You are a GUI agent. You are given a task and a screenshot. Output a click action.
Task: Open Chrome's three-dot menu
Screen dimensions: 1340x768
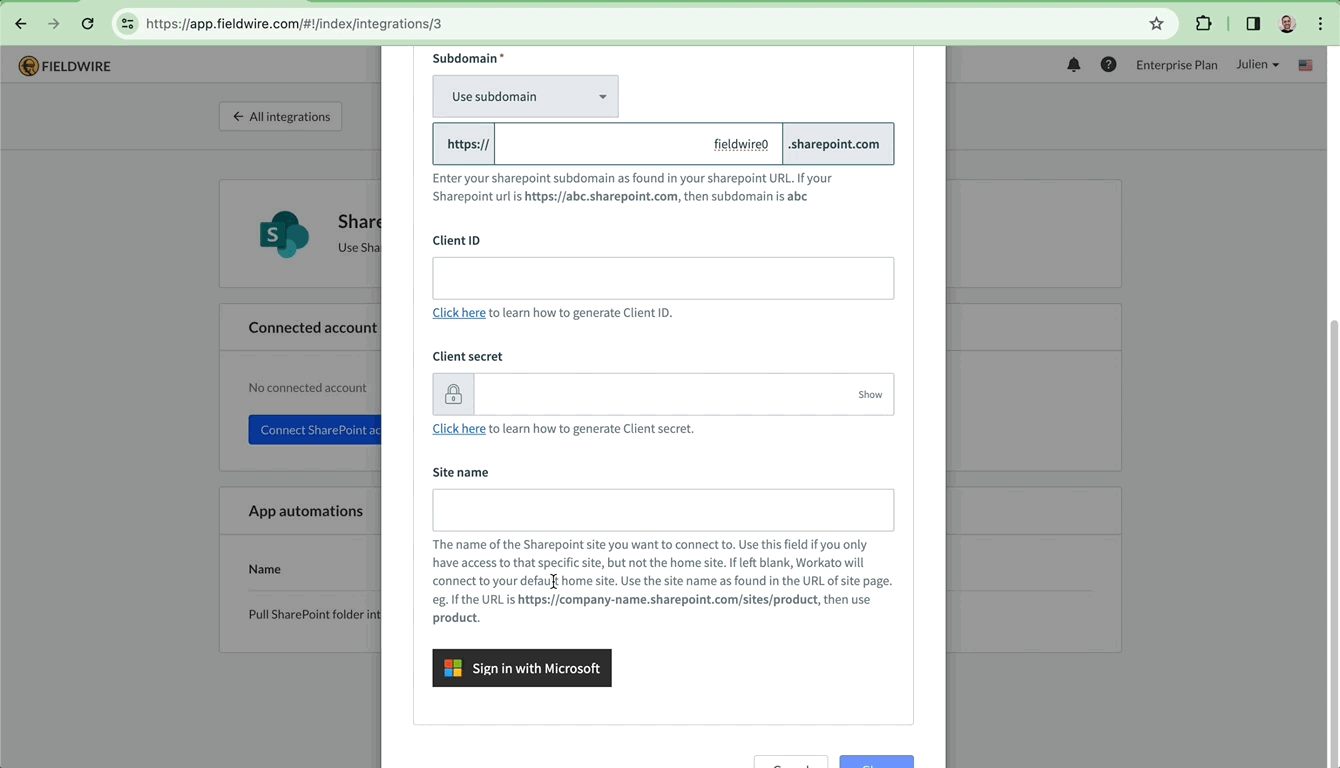(1320, 23)
